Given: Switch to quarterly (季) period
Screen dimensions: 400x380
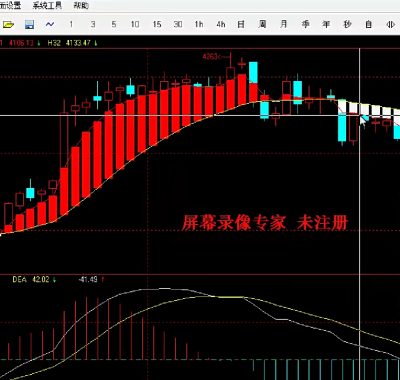Looking at the screenshot, I should 305,24.
